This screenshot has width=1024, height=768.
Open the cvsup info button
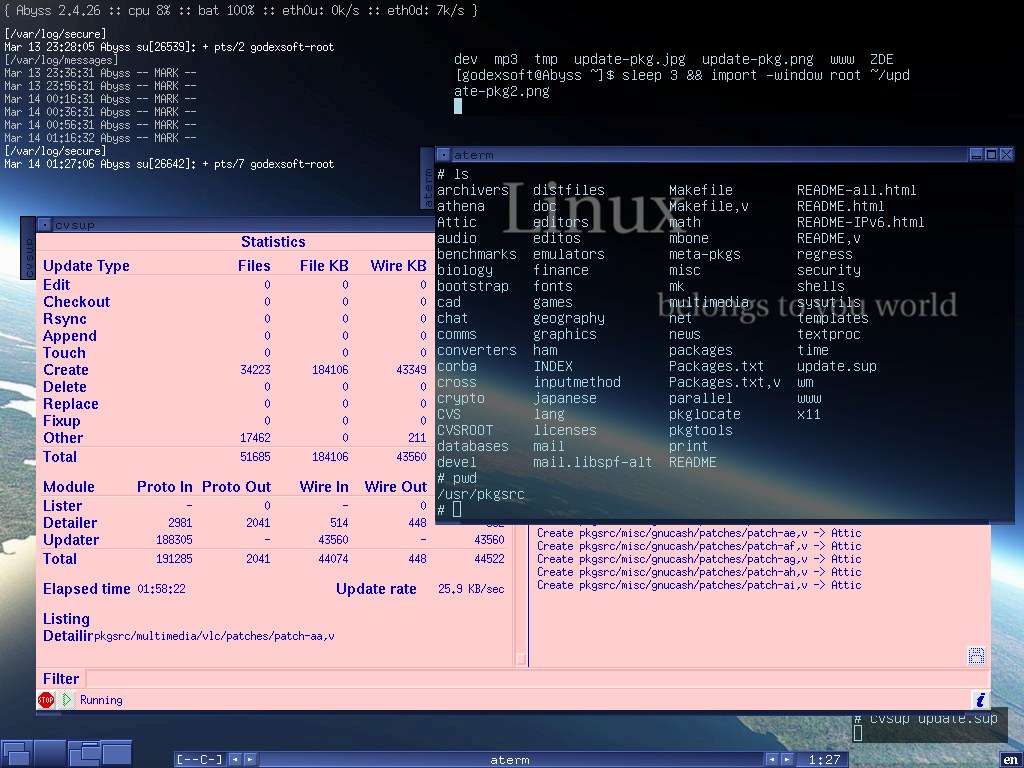tap(980, 700)
